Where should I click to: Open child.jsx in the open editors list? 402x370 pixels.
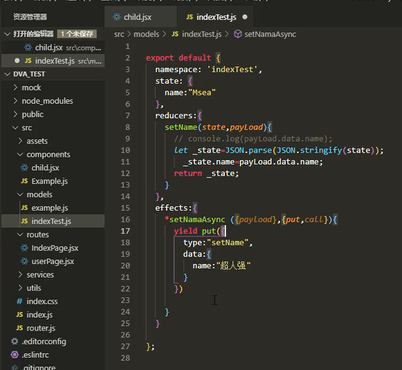tap(53, 48)
